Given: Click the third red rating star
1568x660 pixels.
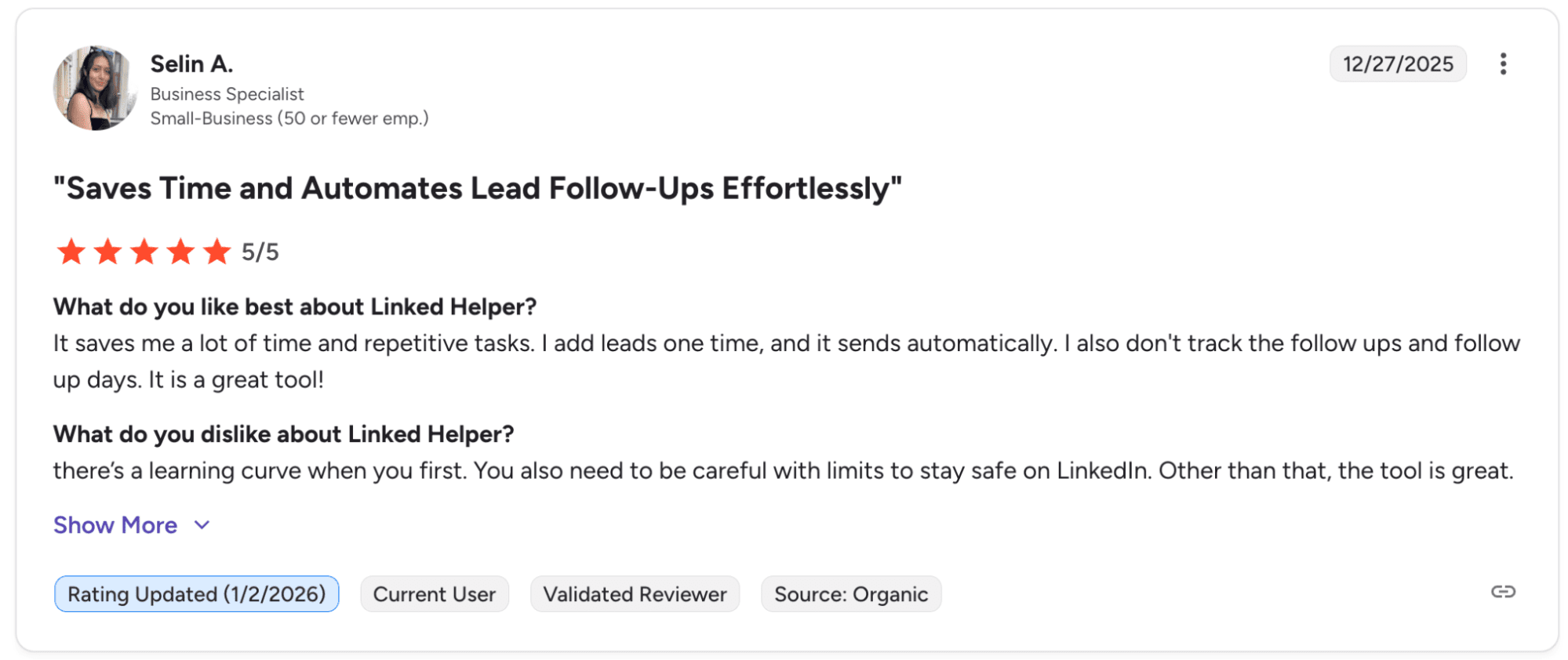Looking at the screenshot, I should (144, 252).
